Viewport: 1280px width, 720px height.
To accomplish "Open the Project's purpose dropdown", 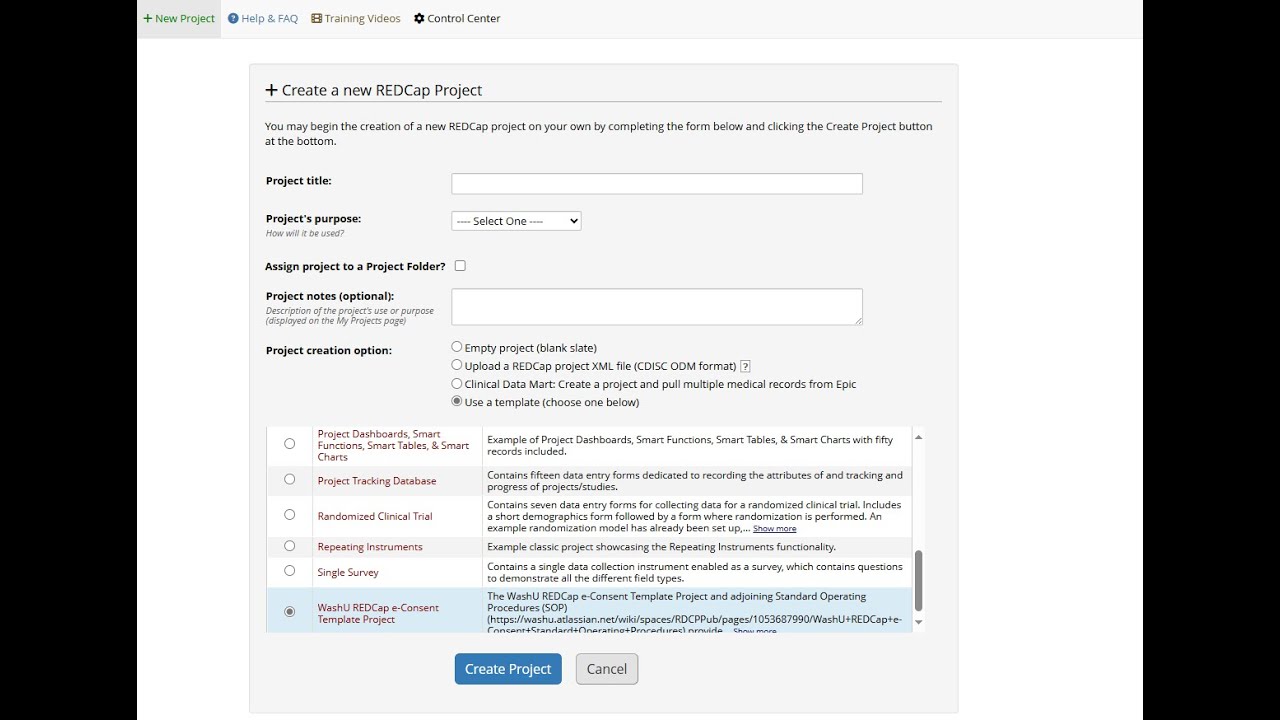I will tap(516, 221).
